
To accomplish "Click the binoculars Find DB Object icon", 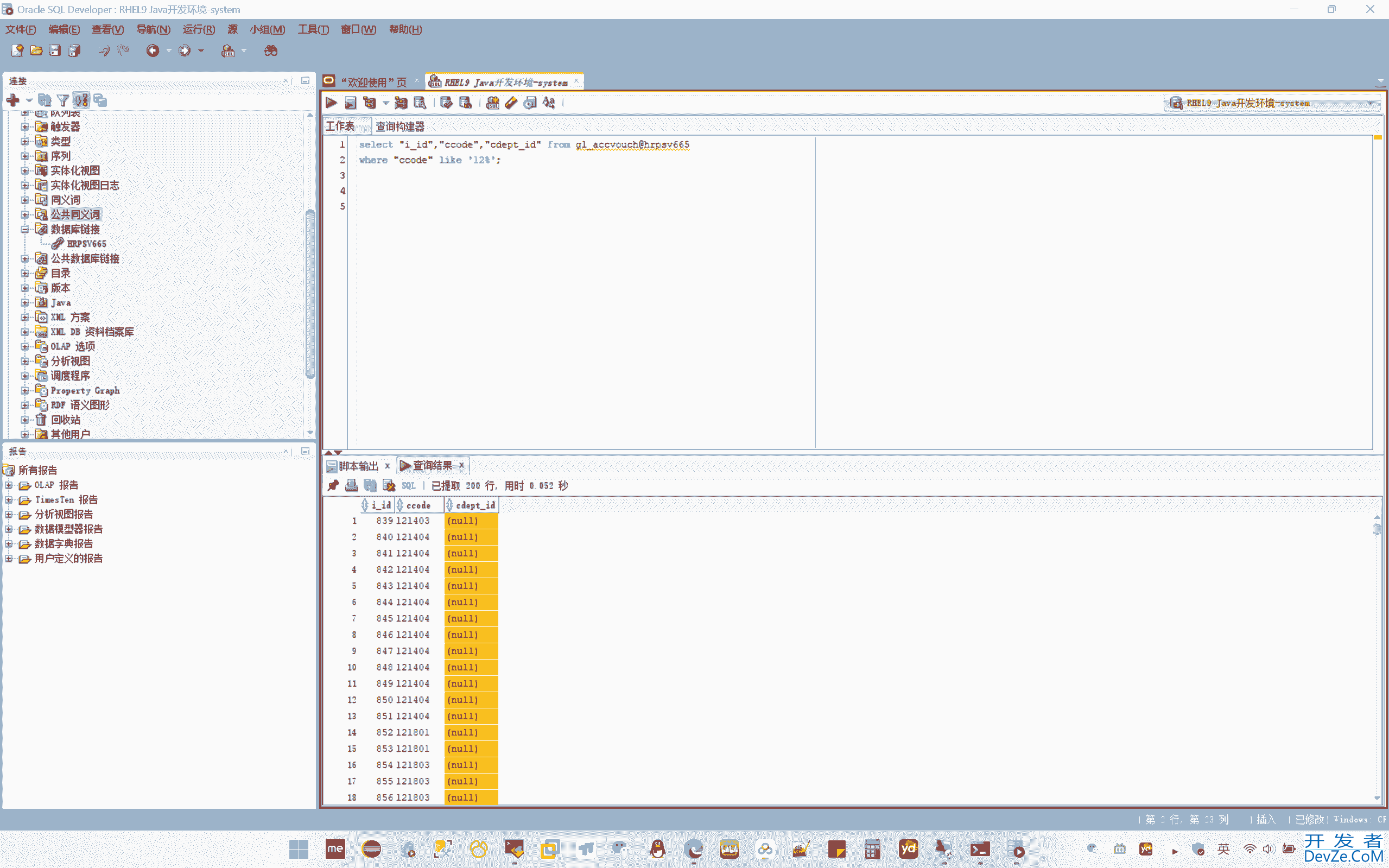I will tap(271, 50).
